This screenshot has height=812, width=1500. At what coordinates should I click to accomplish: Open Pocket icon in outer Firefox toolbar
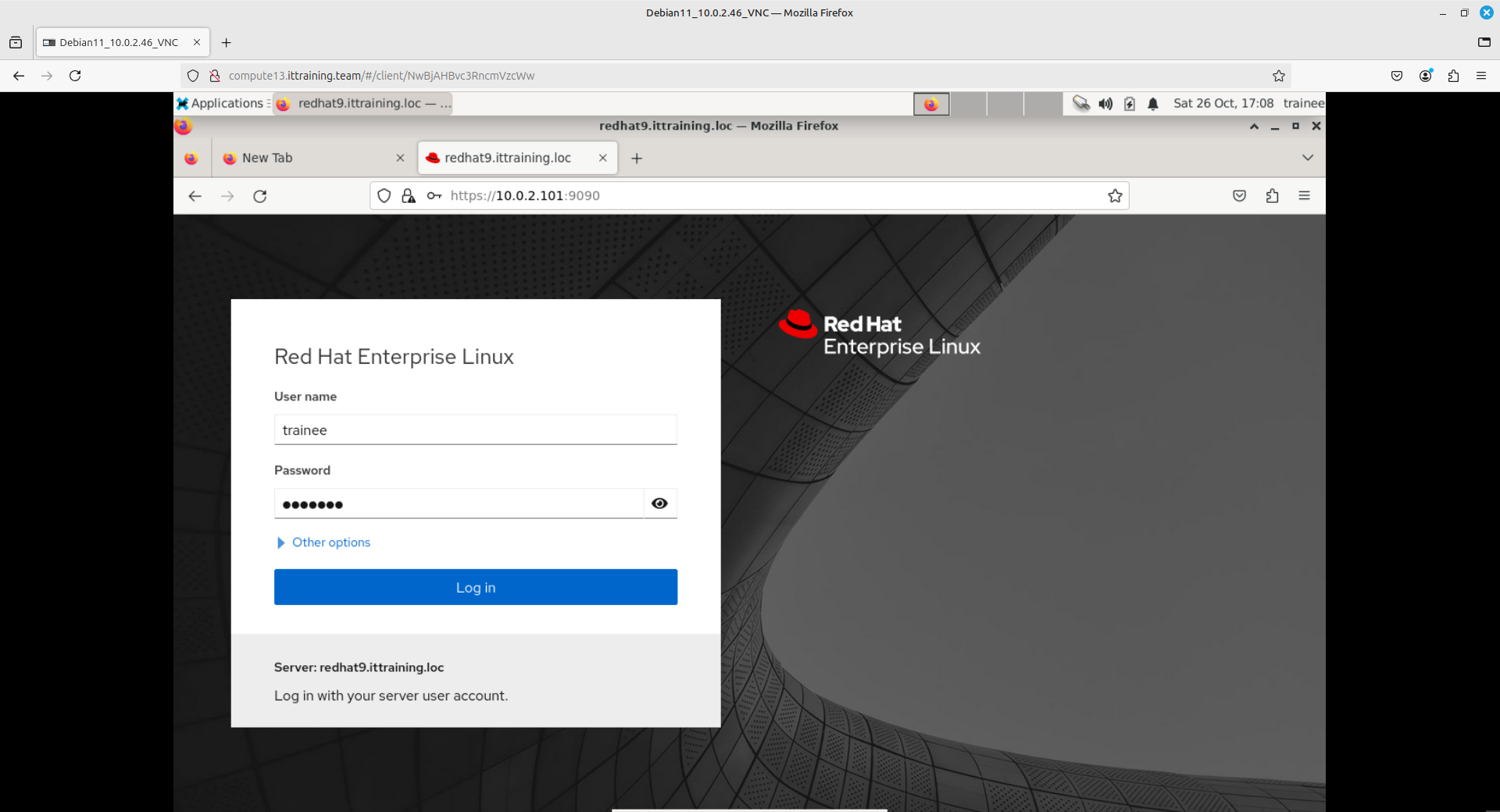click(1397, 76)
